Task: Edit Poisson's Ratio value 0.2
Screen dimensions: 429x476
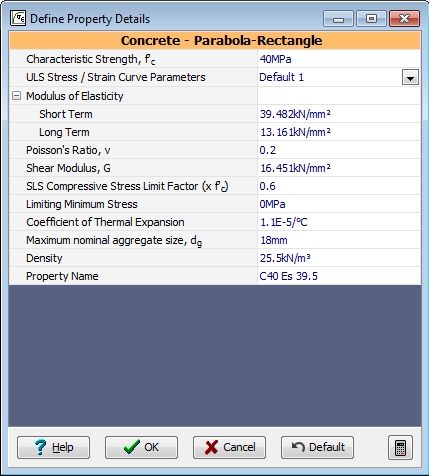Action: coord(339,150)
